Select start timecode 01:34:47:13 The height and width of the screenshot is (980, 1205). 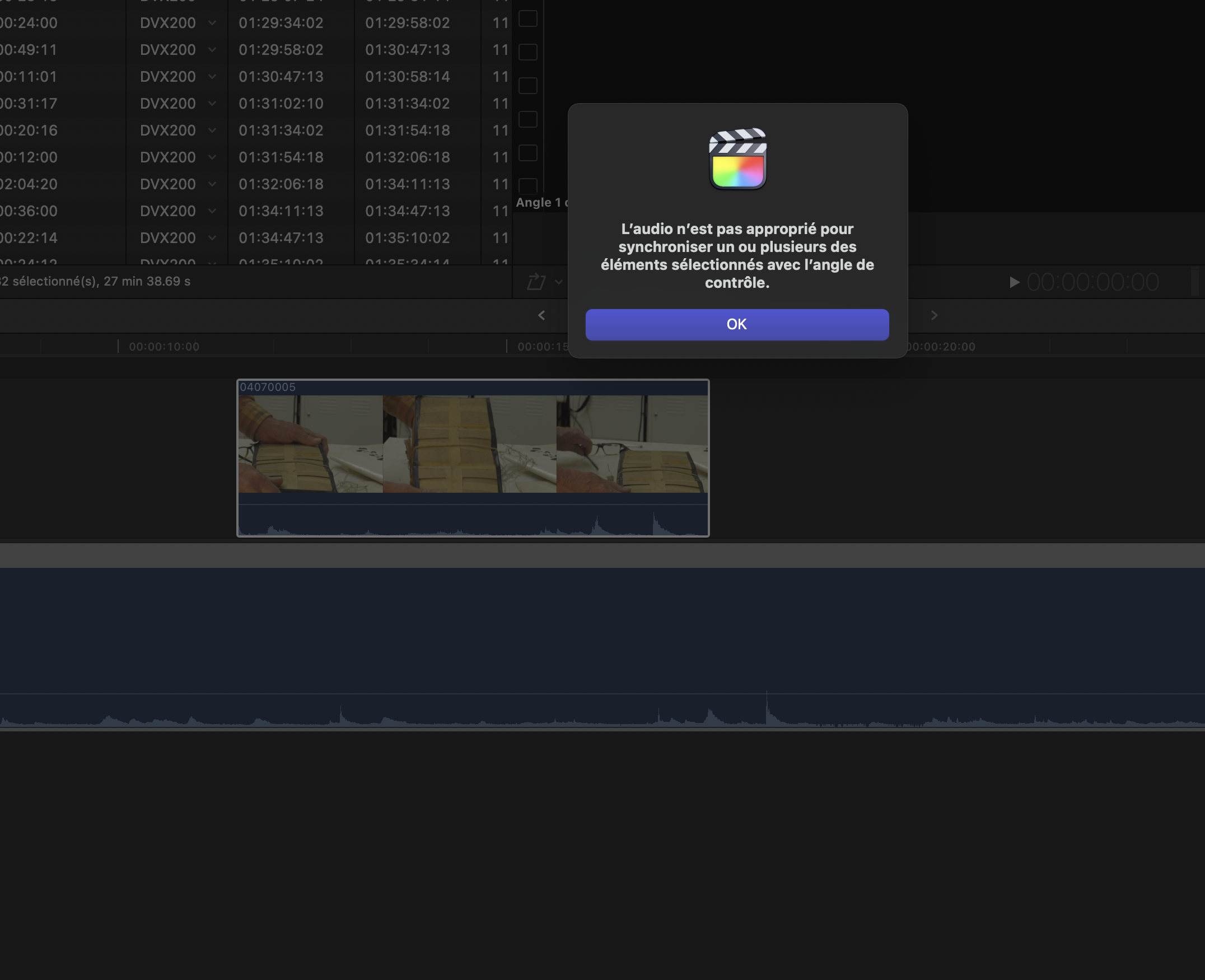click(281, 237)
